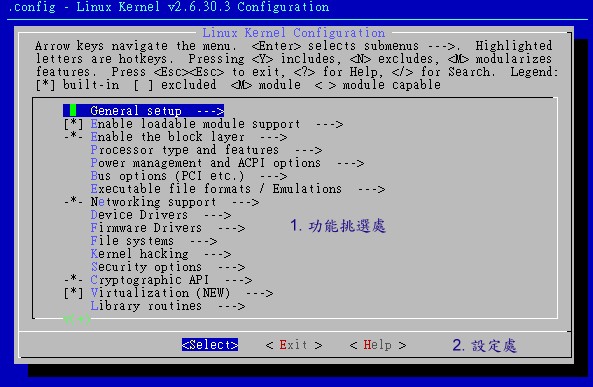Open the Networking support entry
The image size is (593, 387).
[153, 202]
